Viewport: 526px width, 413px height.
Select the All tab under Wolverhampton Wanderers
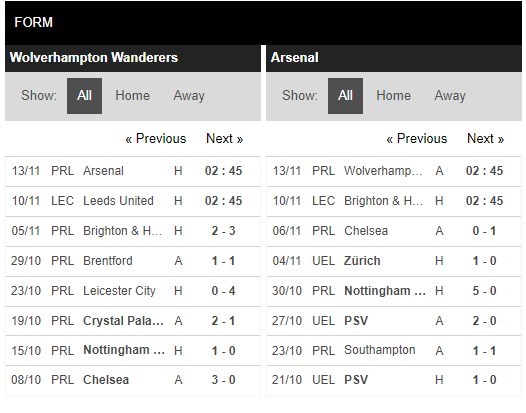(84, 96)
